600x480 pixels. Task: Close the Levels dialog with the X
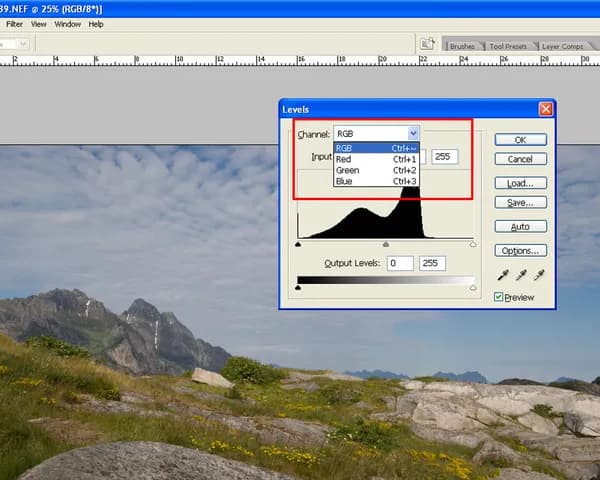pyautogui.click(x=546, y=108)
